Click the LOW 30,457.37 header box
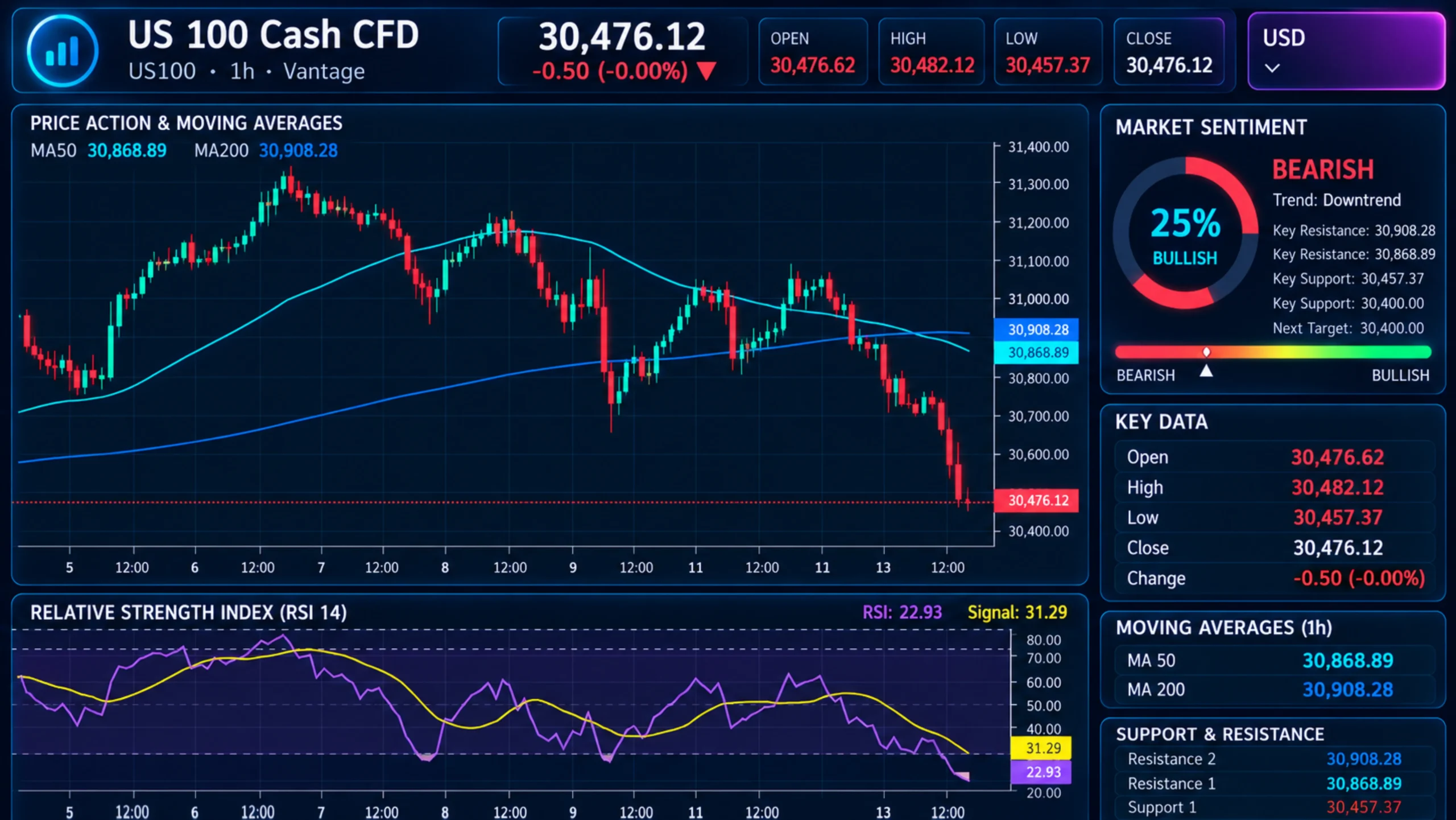 [1048, 51]
